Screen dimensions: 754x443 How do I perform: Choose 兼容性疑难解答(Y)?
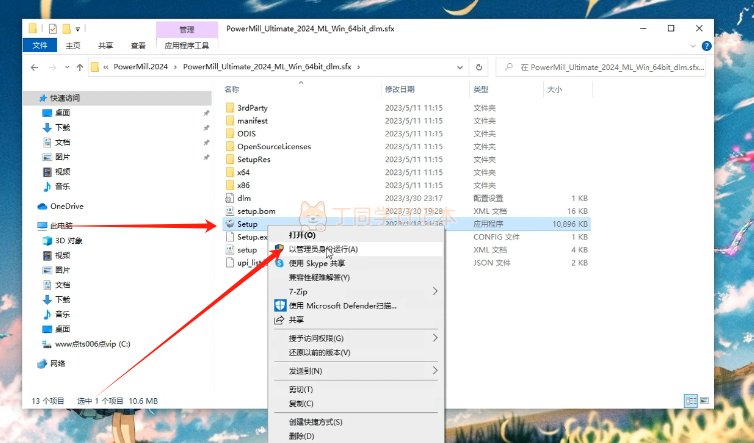click(319, 278)
